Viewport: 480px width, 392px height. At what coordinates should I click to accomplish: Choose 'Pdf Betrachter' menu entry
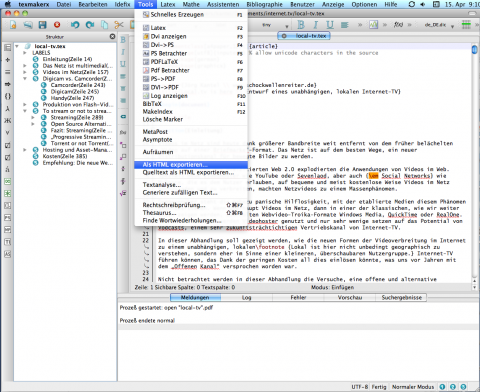coord(191,70)
